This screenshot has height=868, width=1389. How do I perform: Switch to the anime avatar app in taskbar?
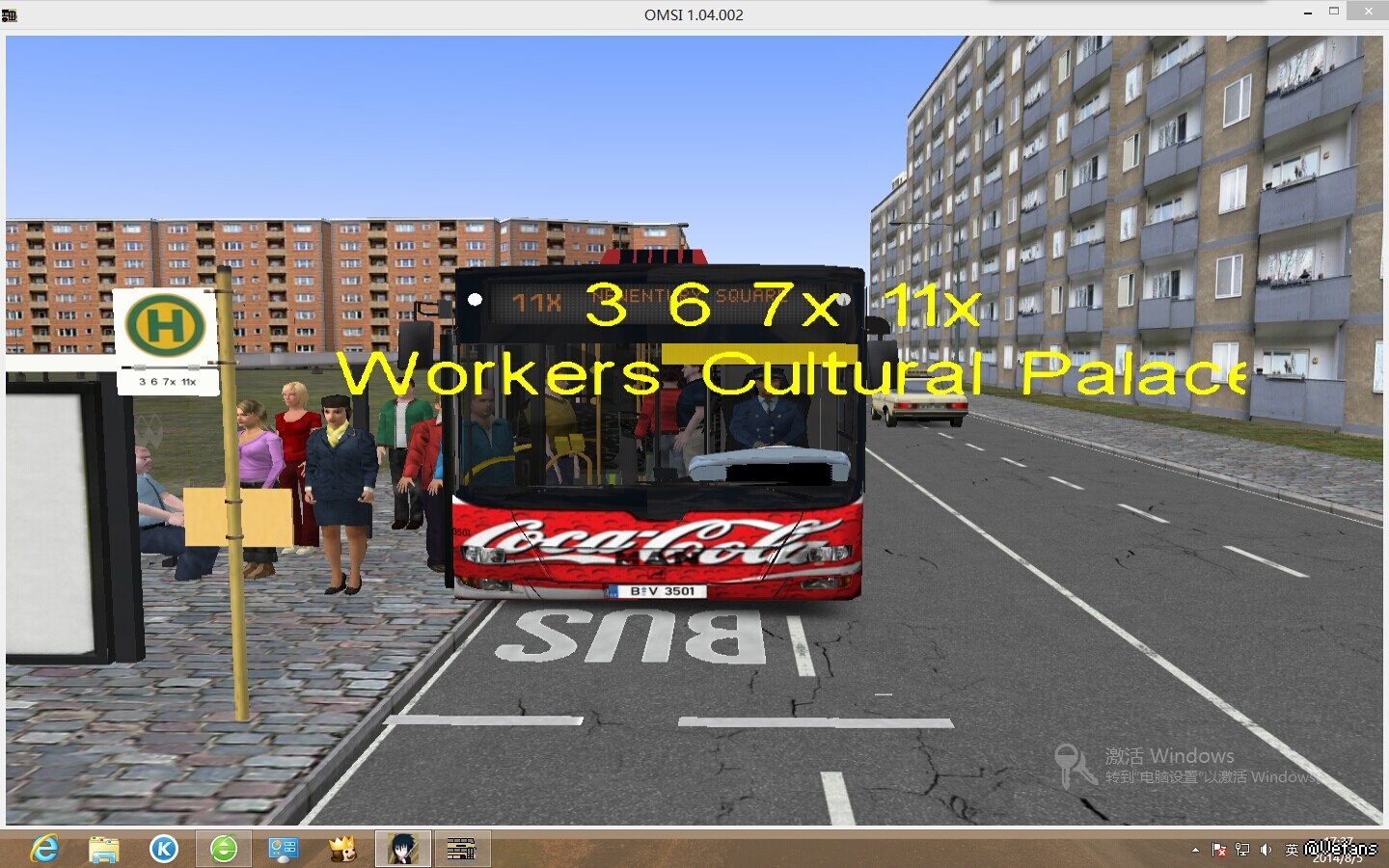[x=402, y=849]
